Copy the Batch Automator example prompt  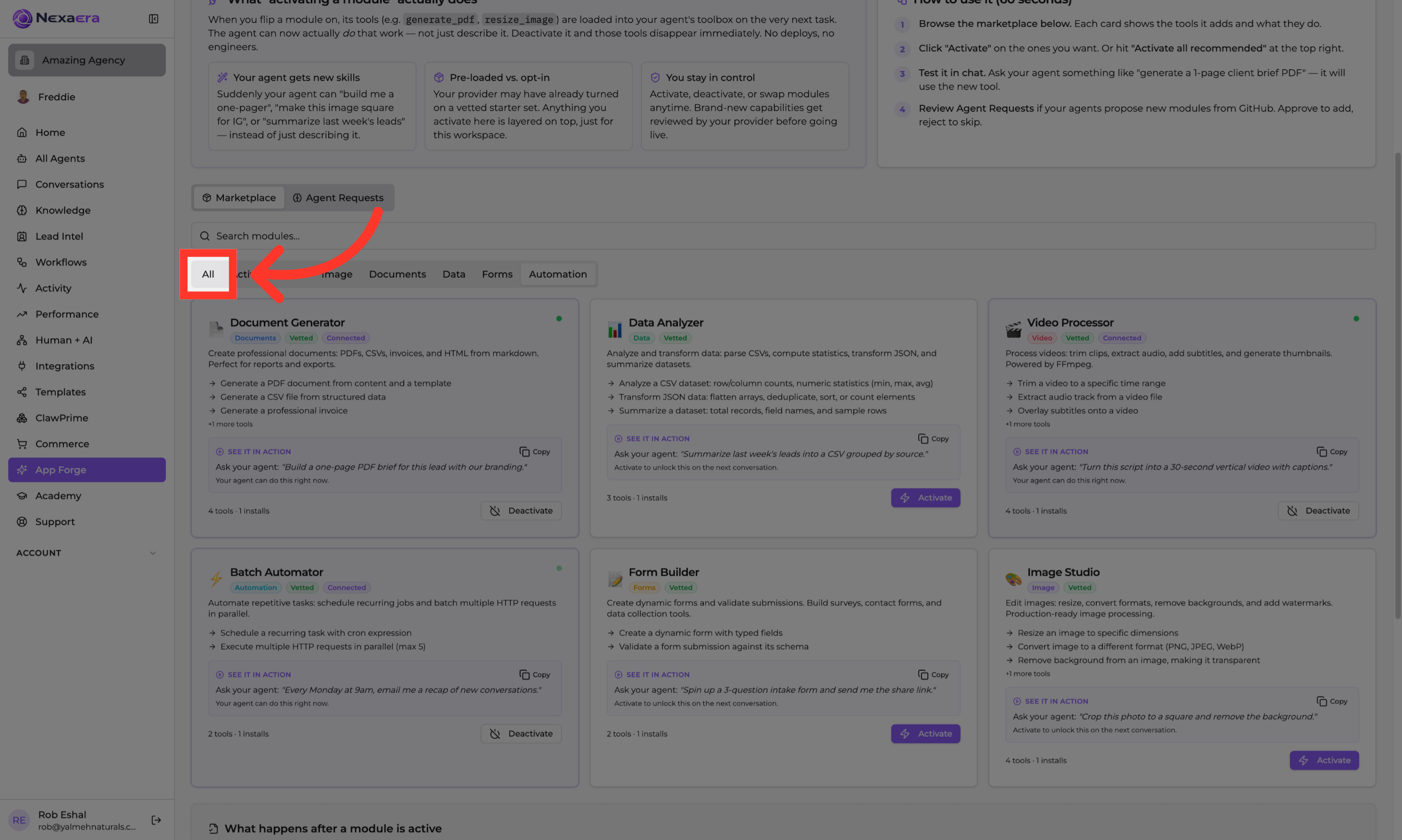[534, 675]
